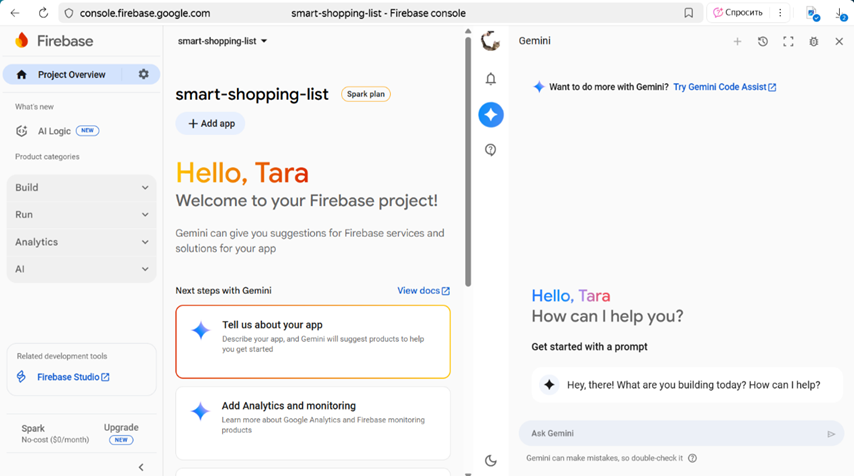The height and width of the screenshot is (476, 854).
Task: Click site security shield in address bar
Action: (69, 13)
